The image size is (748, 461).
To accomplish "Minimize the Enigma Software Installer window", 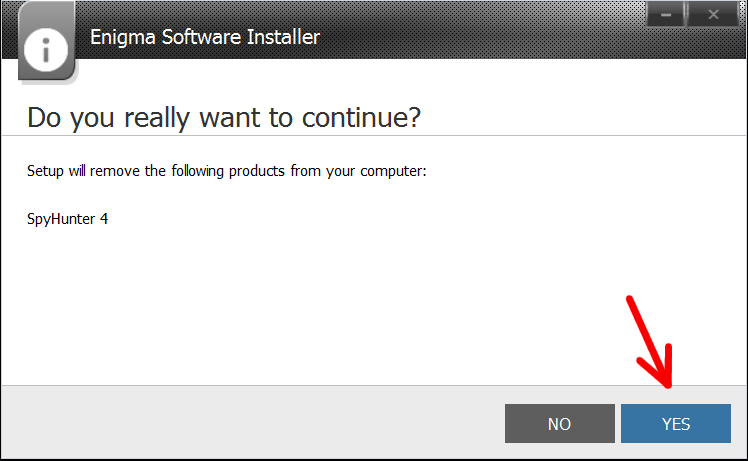I will tap(666, 15).
